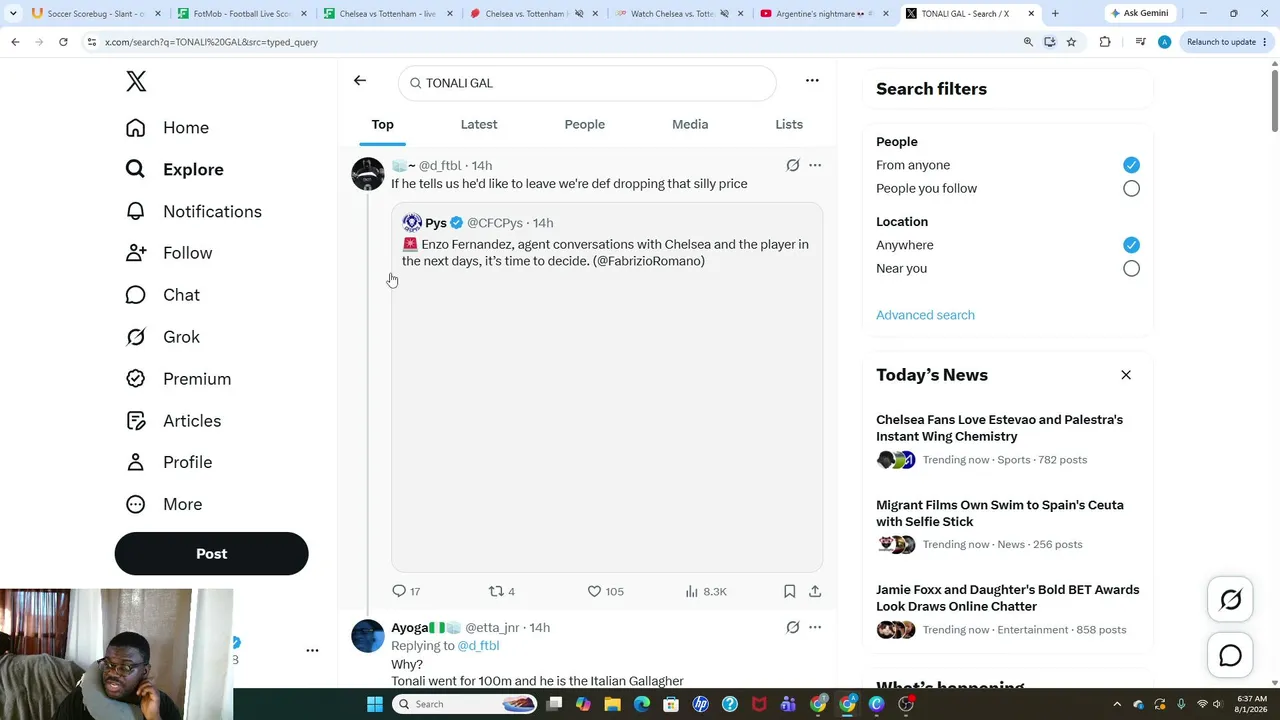Open more options on @d_ftbl's post
The image size is (1280, 720).
click(x=815, y=165)
